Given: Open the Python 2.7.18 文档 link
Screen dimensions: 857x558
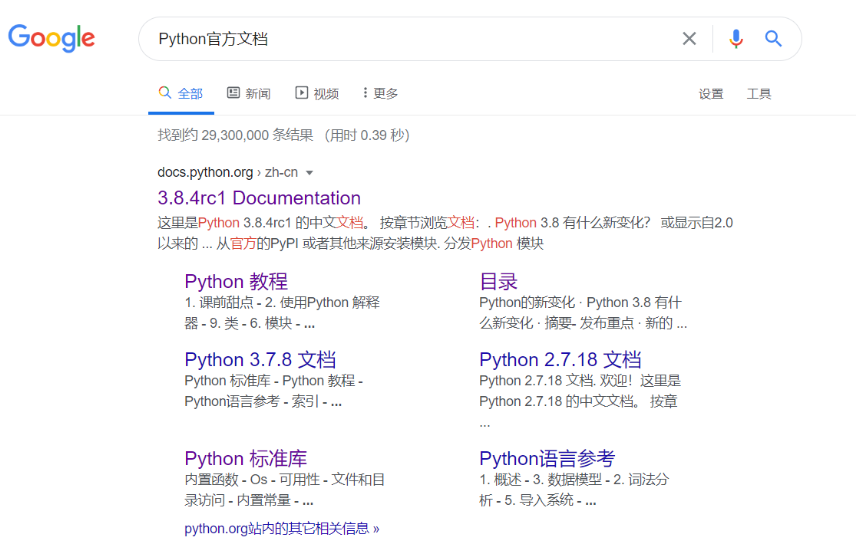Looking at the screenshot, I should (x=560, y=360).
